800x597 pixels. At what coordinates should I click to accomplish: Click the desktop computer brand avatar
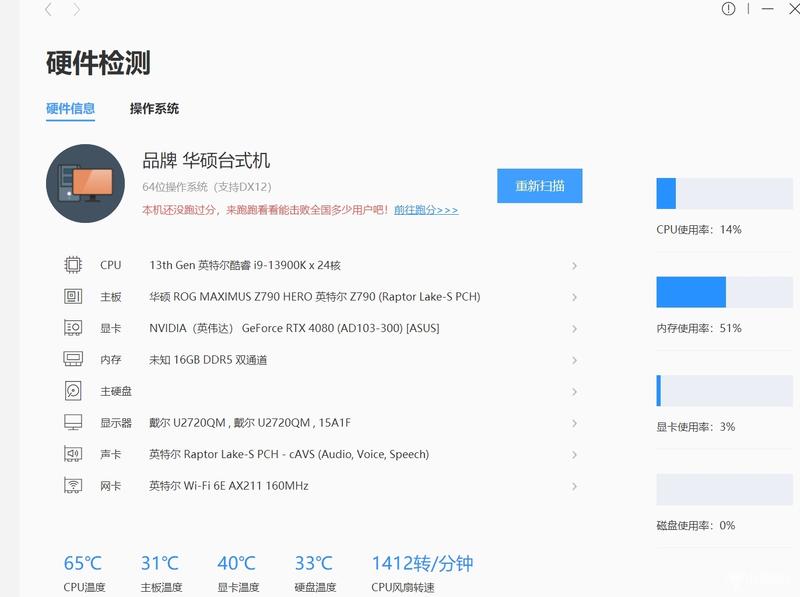click(85, 183)
